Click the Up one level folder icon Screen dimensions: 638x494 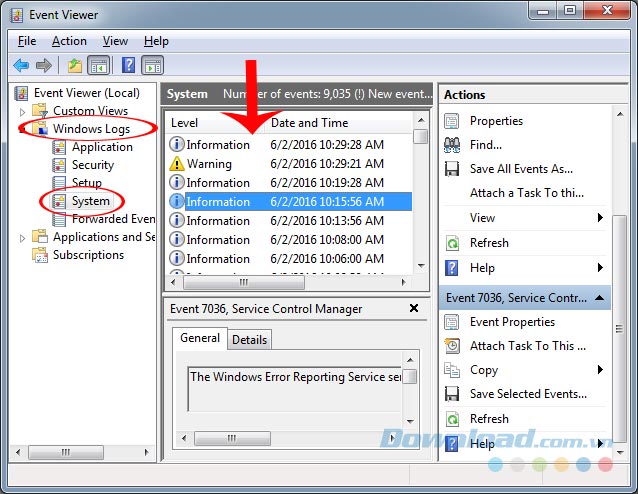pos(74,65)
